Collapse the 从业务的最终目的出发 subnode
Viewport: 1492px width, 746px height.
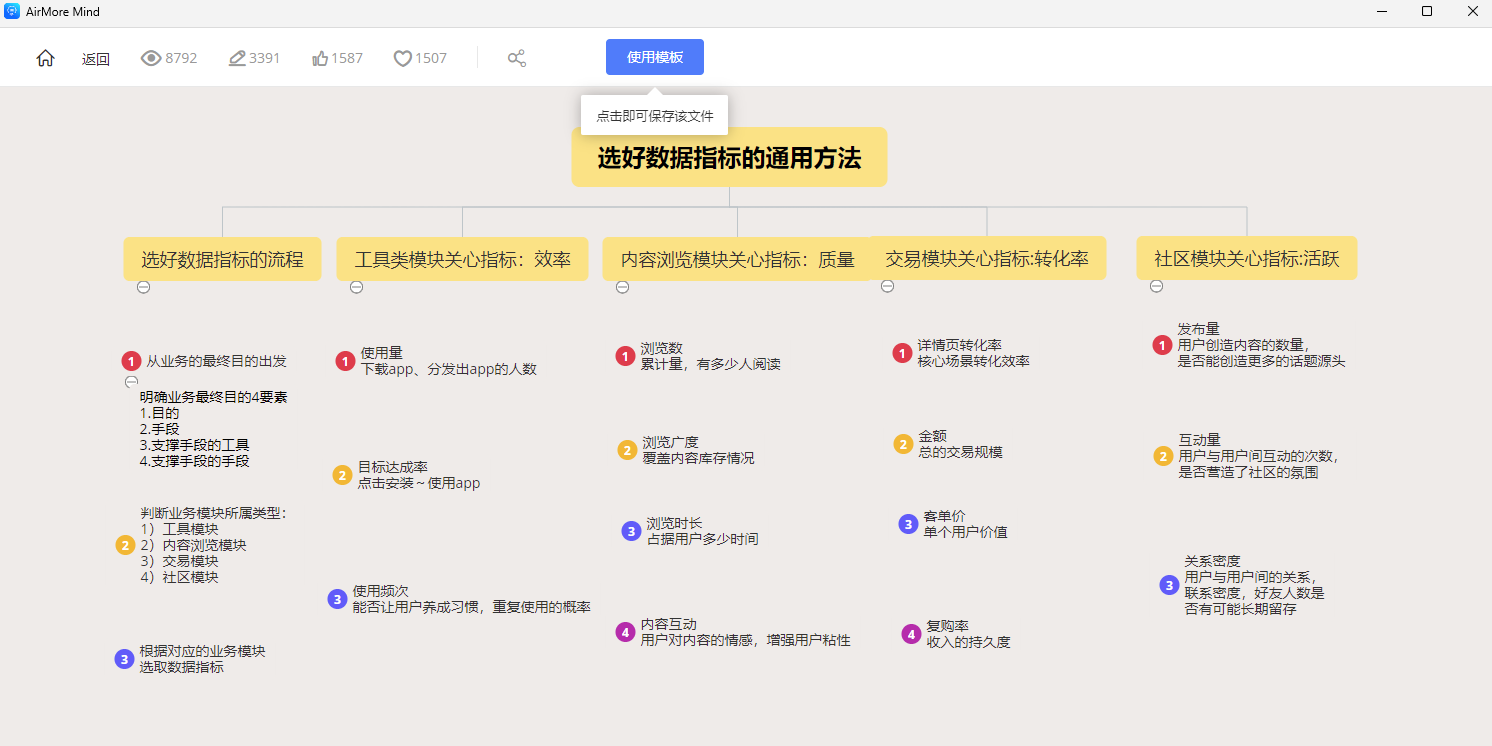[131, 382]
